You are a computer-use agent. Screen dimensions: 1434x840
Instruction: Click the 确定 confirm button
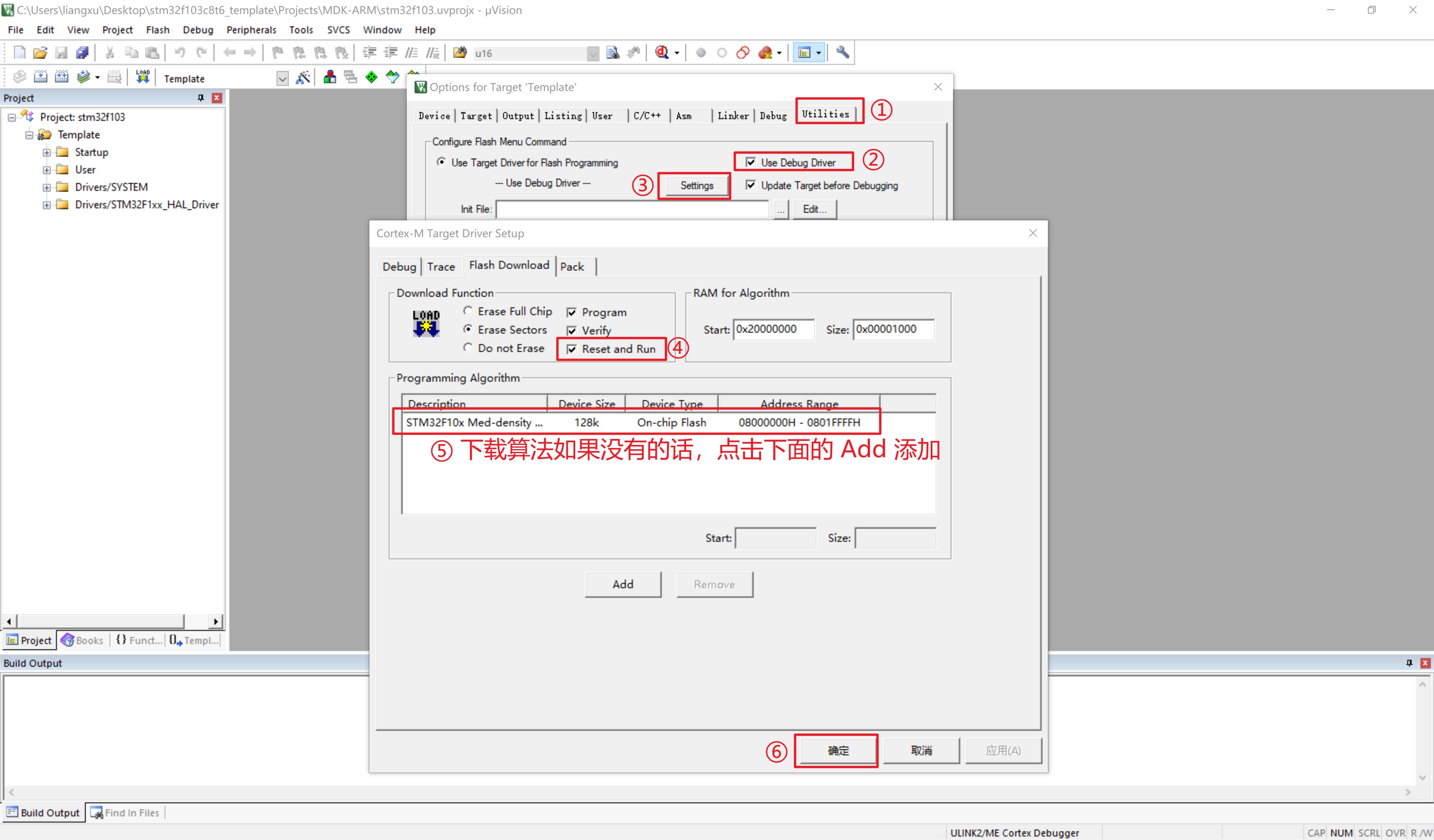[838, 751]
